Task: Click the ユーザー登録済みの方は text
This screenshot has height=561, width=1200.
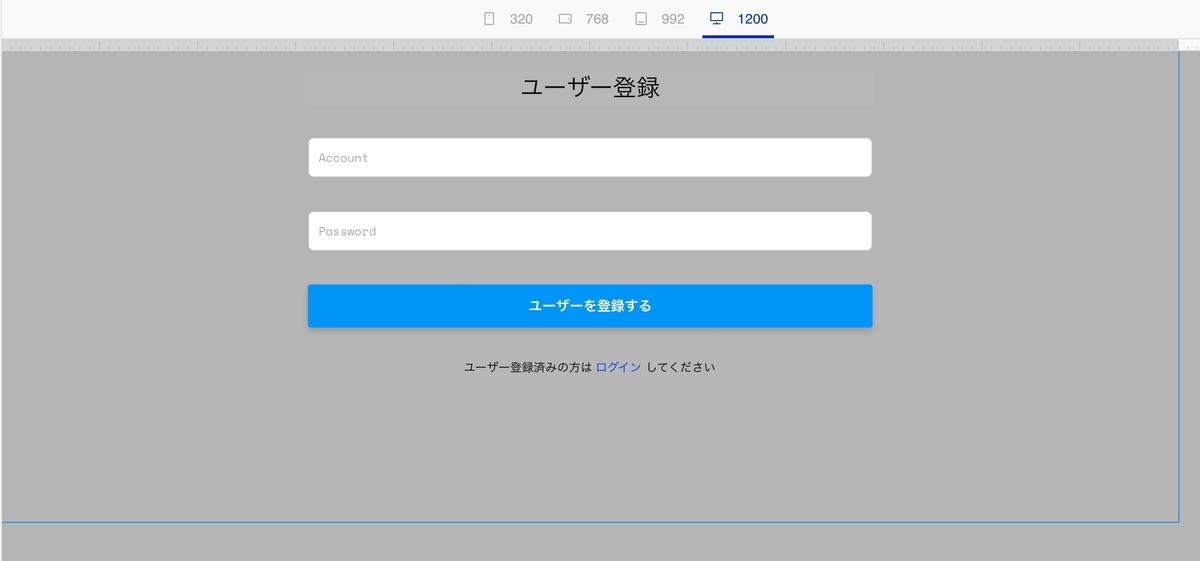Action: coord(528,367)
